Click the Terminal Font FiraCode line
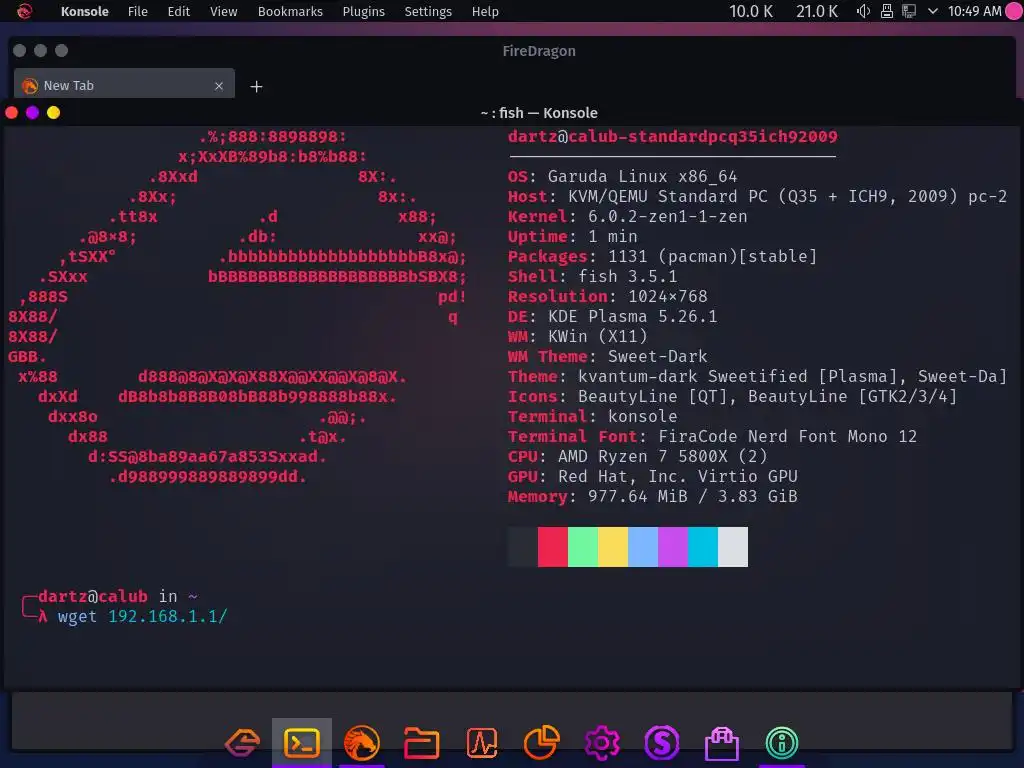 (712, 437)
